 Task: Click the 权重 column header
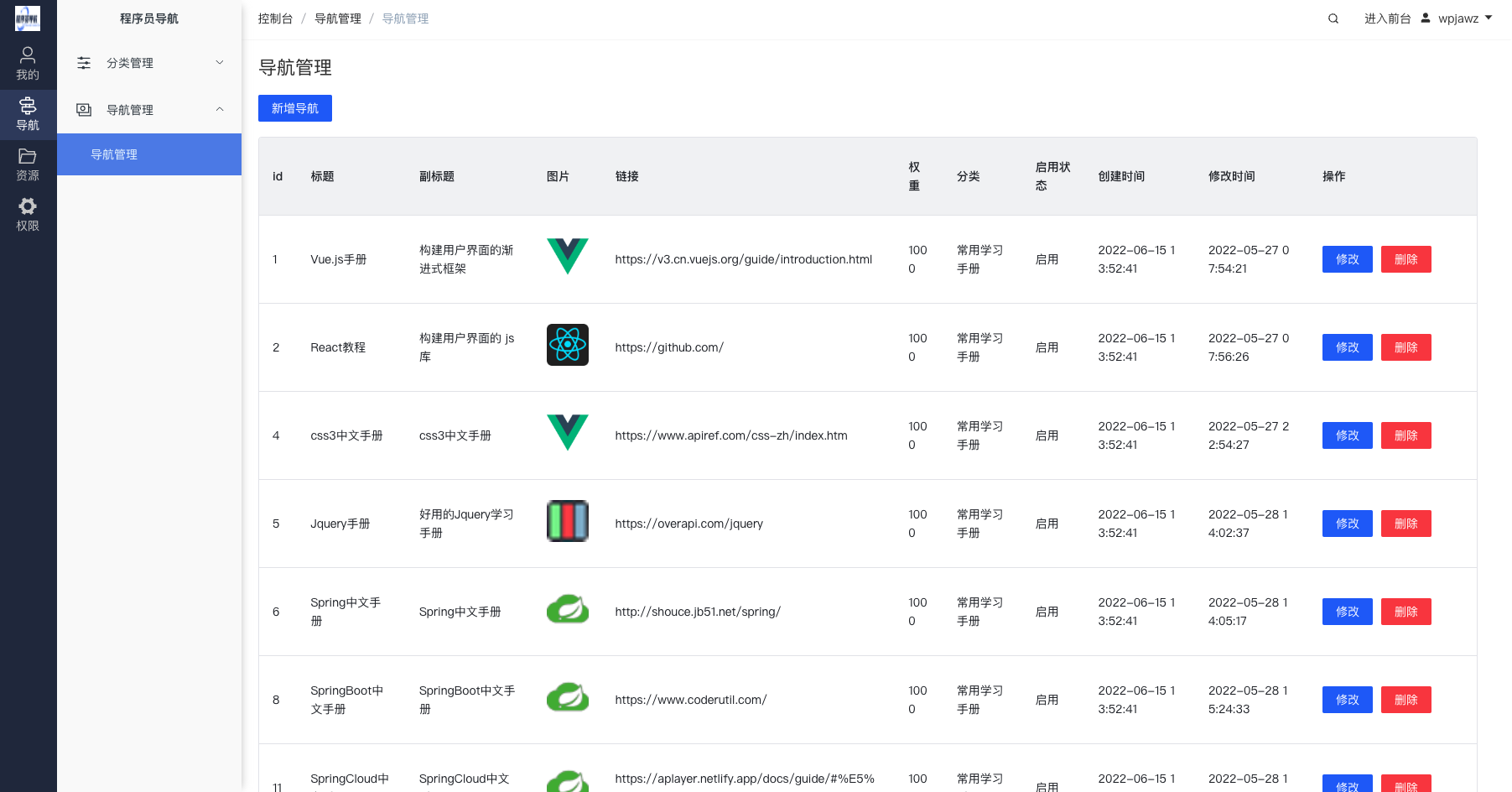click(x=915, y=176)
